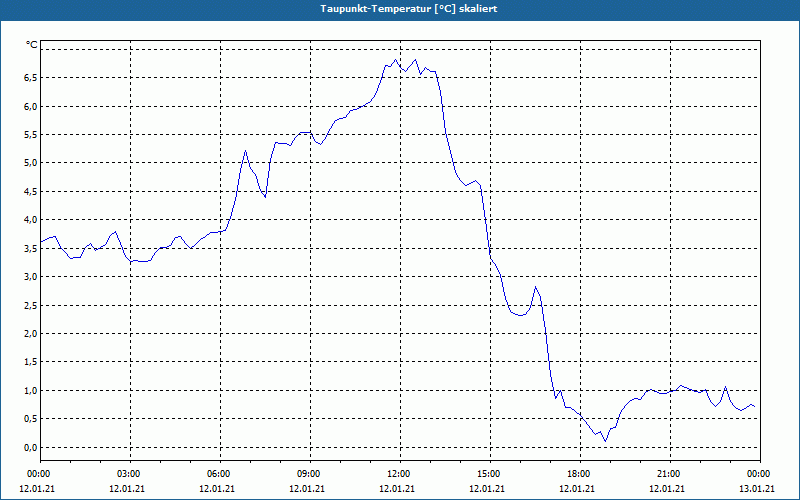Click the 09:00 time label
Image resolution: width=800 pixels, height=500 pixels.
pyautogui.click(x=310, y=474)
